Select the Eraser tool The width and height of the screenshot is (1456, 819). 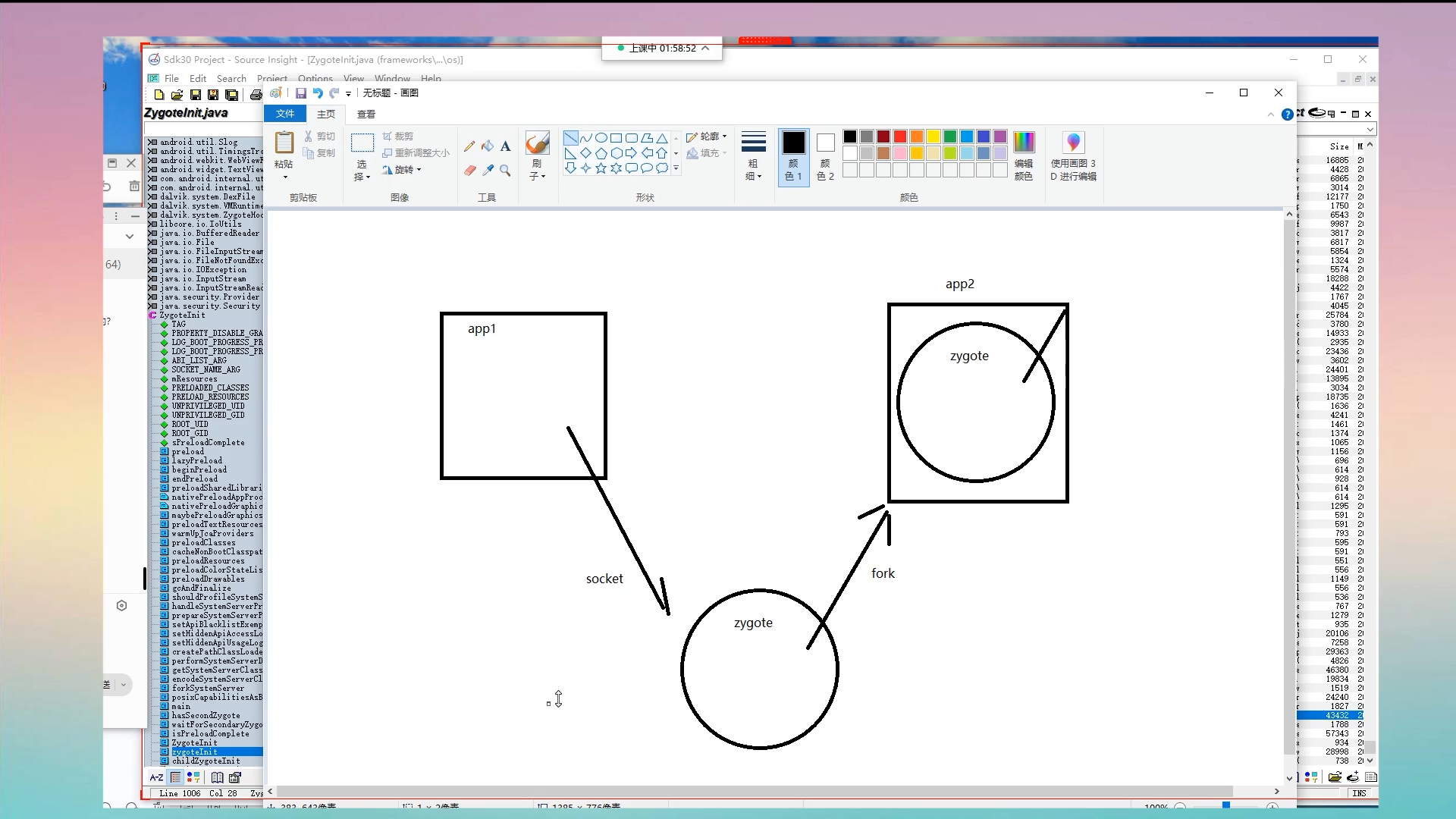pyautogui.click(x=469, y=171)
